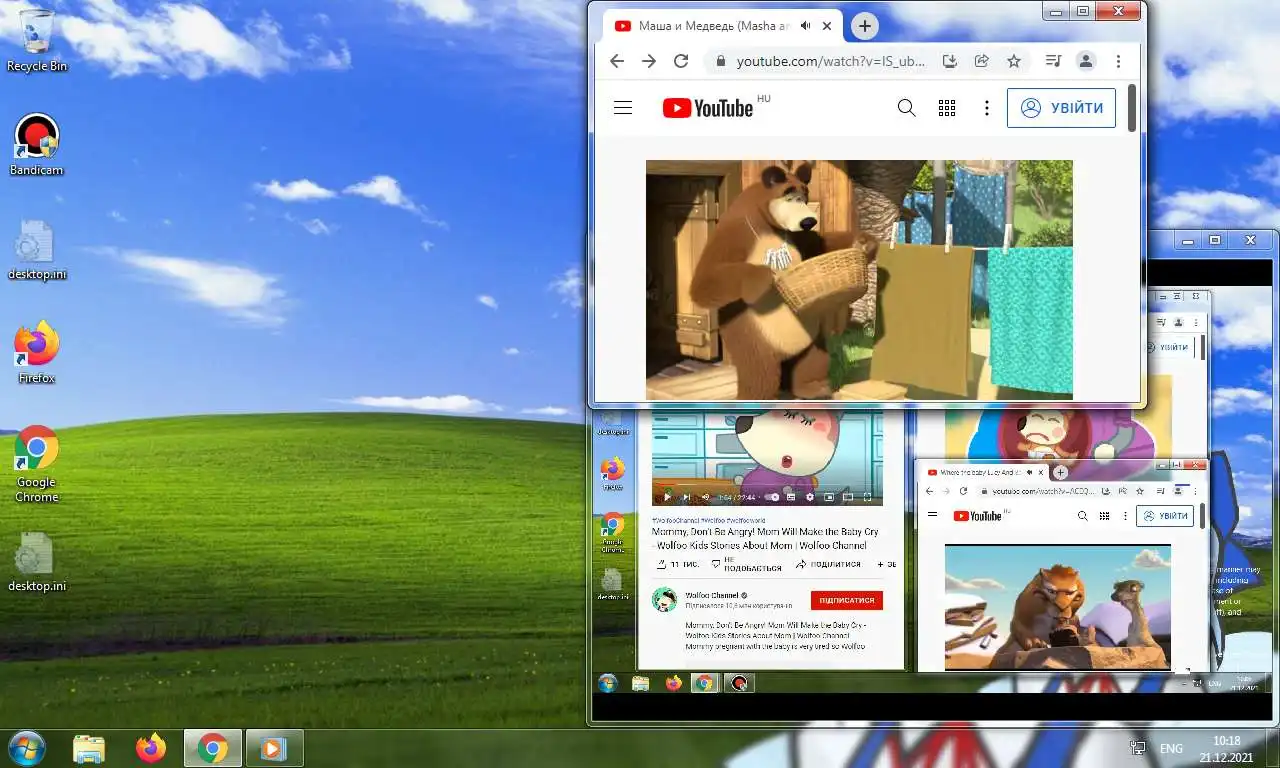The width and height of the screenshot is (1280, 768).
Task: Click the Wolfoo video progress bar
Action: pos(768,487)
